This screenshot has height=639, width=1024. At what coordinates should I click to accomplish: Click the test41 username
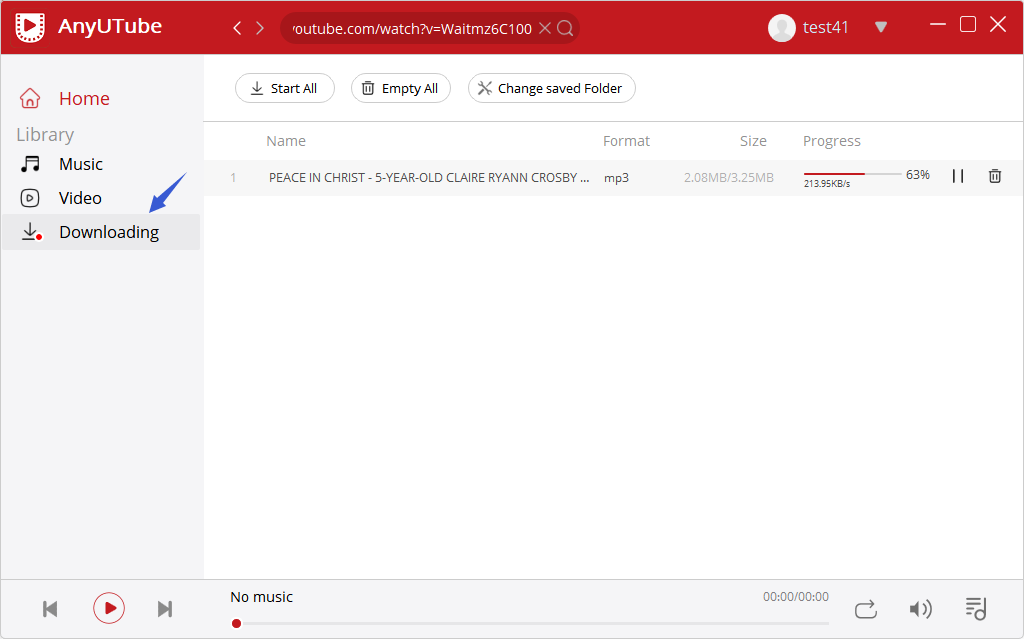coord(825,27)
